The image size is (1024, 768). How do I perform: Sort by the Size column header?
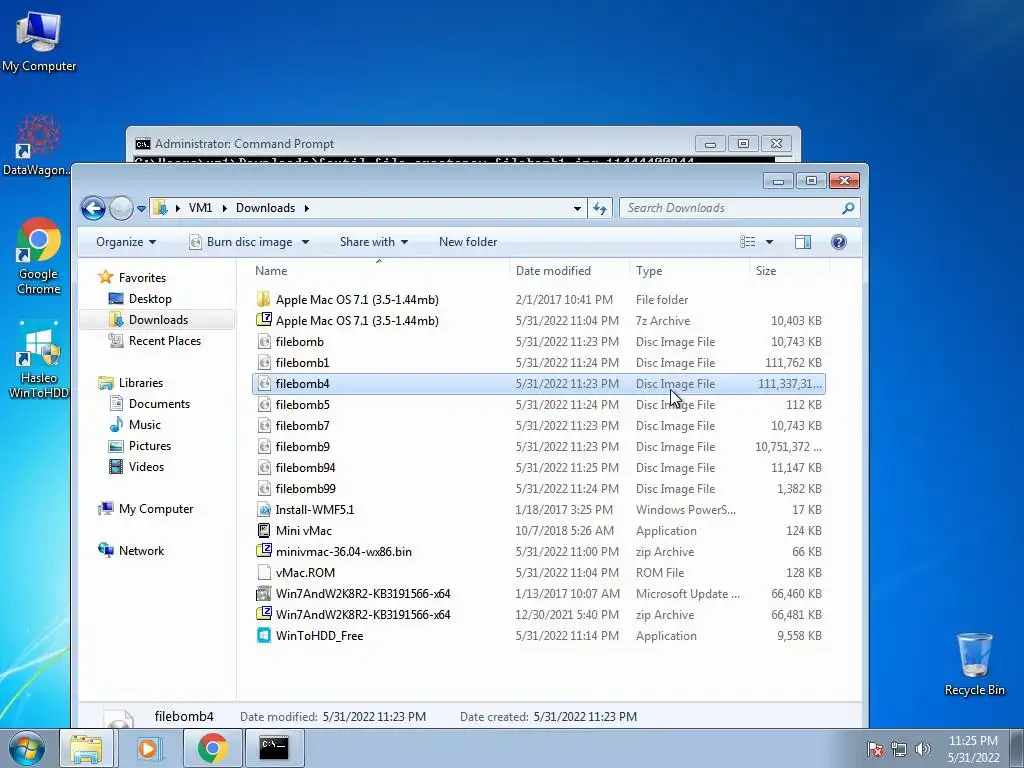789,271
